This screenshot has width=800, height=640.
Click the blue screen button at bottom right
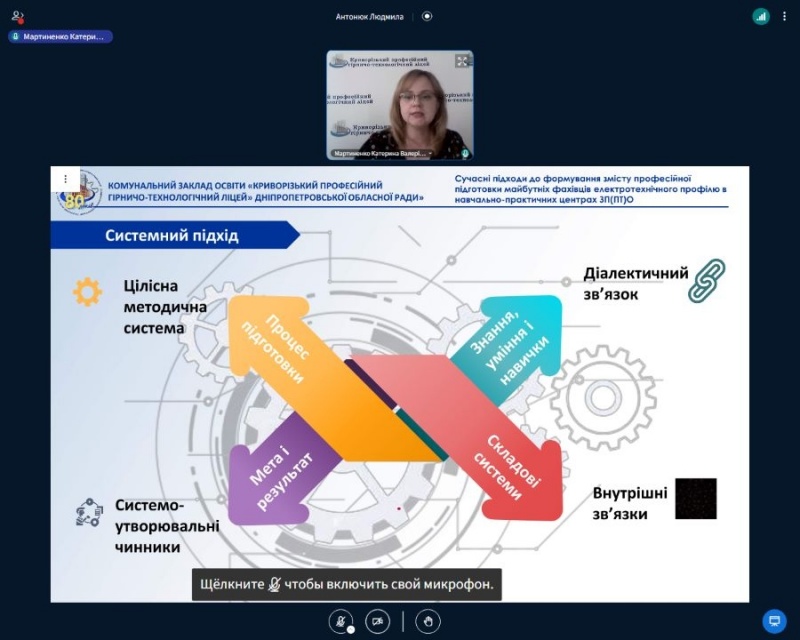pyautogui.click(x=774, y=620)
